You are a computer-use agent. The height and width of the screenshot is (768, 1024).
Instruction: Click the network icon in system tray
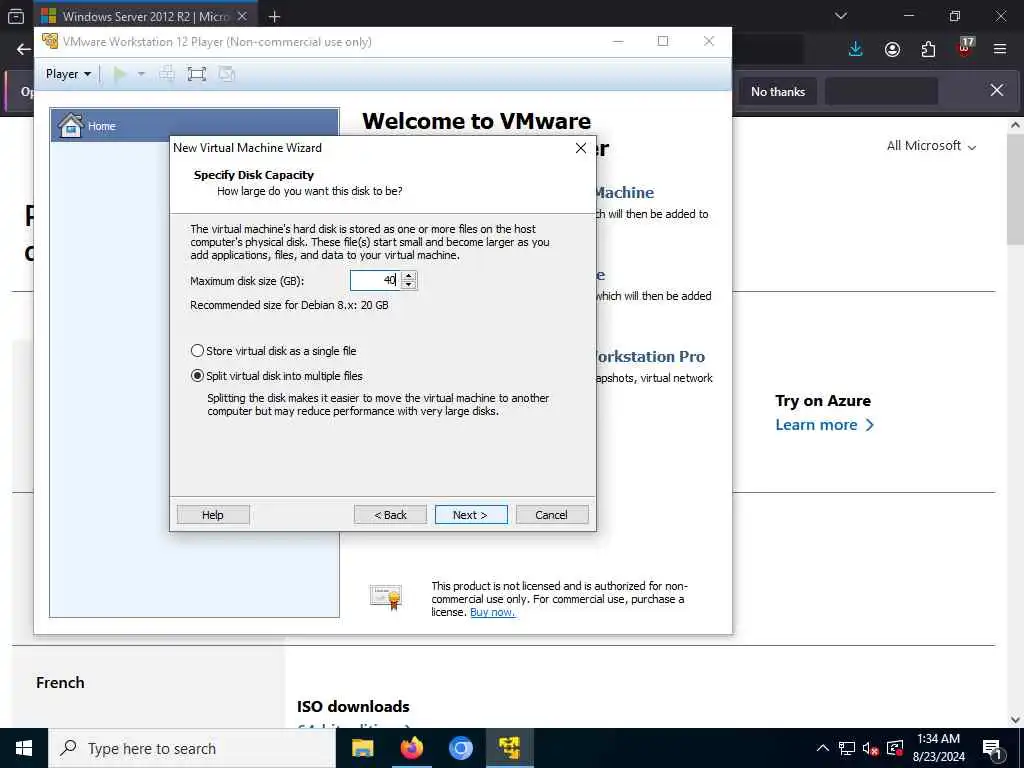pos(846,748)
